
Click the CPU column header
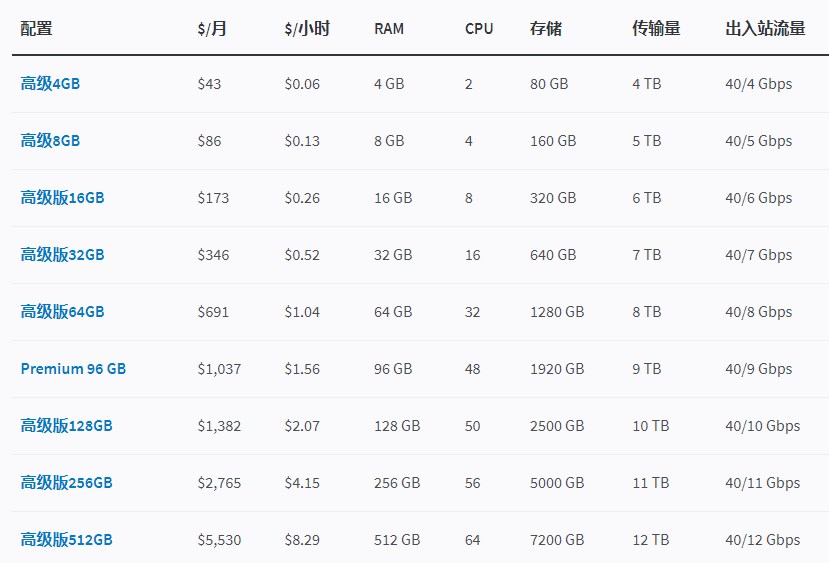click(479, 28)
